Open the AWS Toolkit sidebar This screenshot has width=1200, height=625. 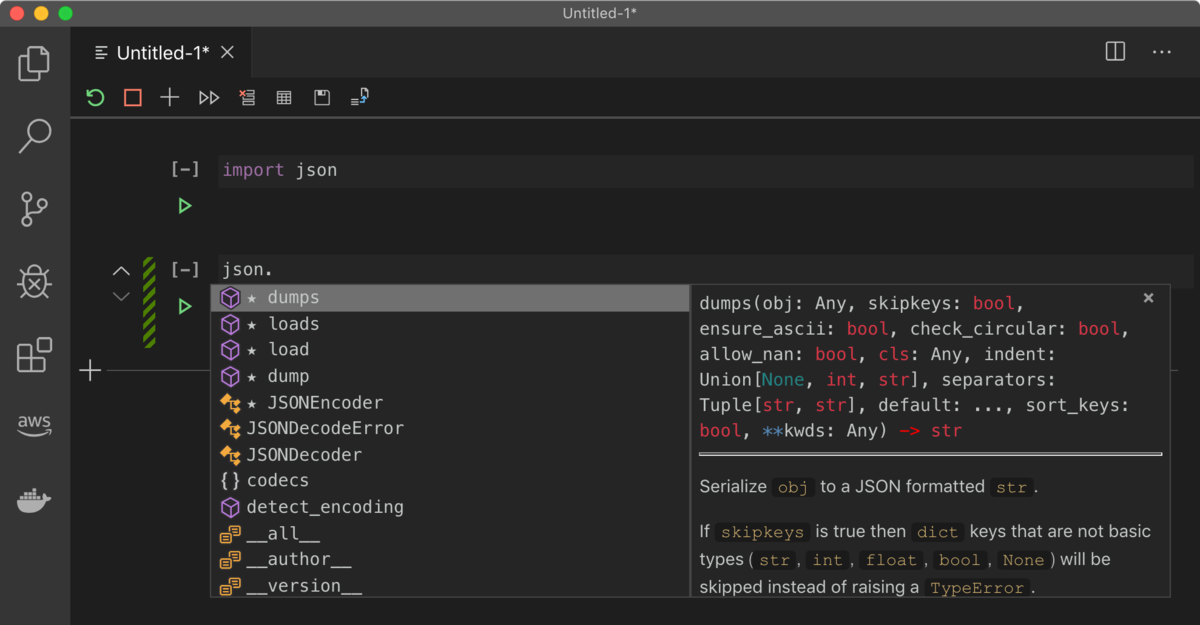click(34, 425)
